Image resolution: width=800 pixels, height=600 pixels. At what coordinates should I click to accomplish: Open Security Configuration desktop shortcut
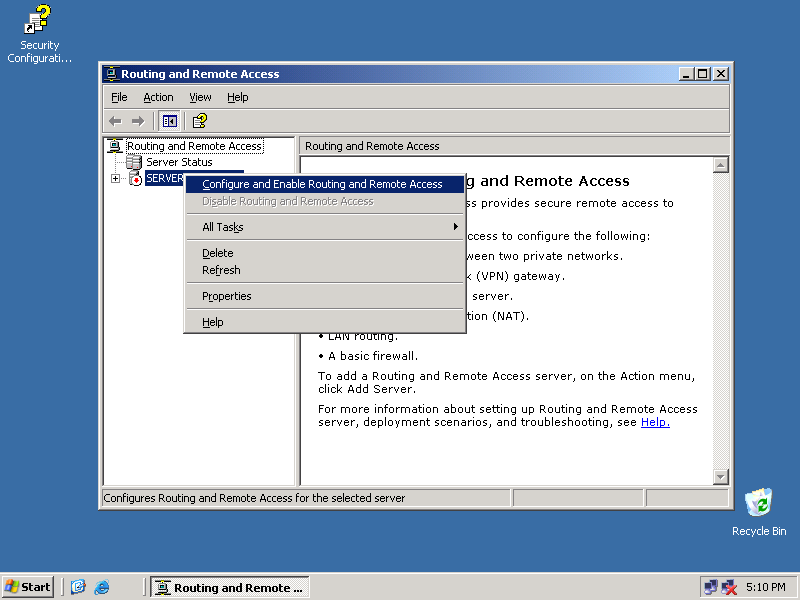[39, 34]
